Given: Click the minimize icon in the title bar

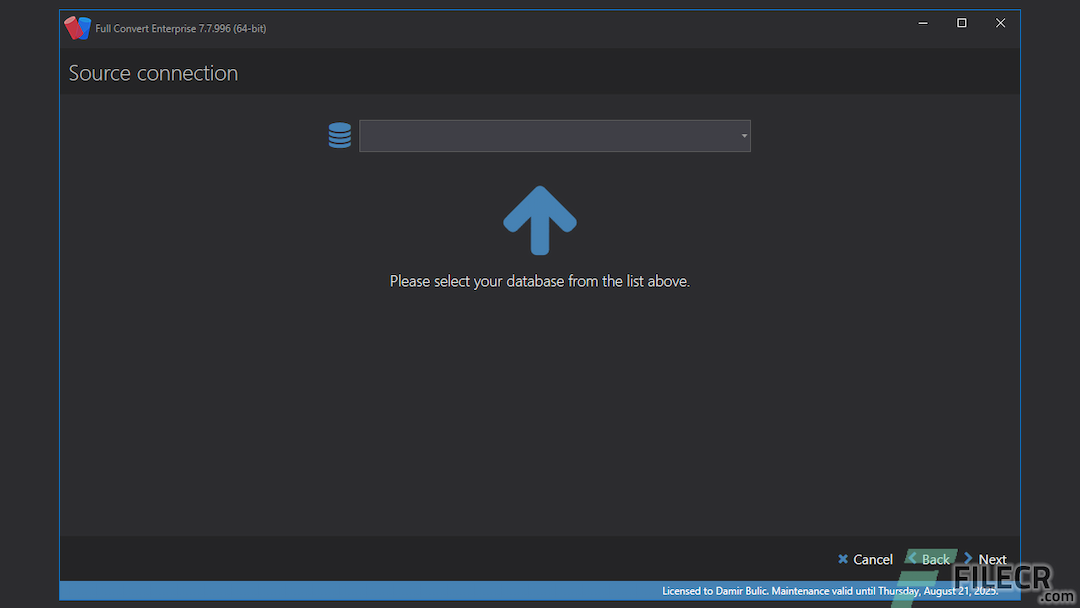Looking at the screenshot, I should (922, 22).
